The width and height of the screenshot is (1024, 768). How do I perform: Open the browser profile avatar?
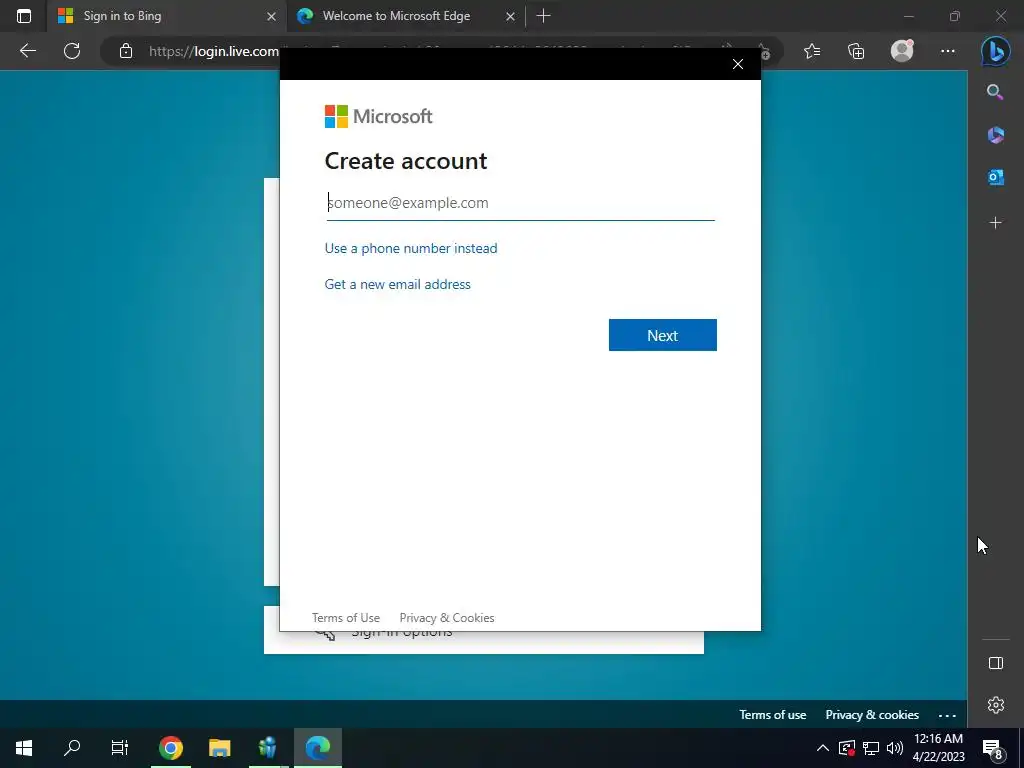(x=902, y=51)
